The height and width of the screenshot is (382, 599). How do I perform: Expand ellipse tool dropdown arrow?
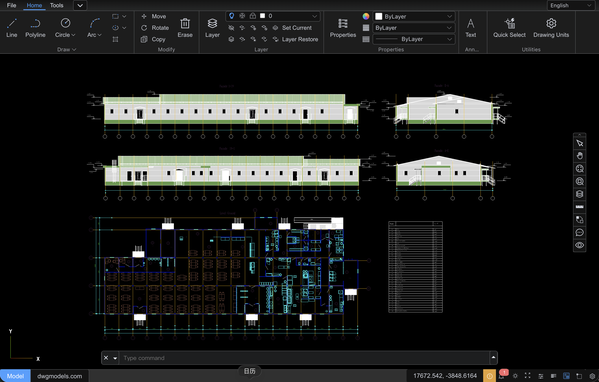click(x=124, y=28)
